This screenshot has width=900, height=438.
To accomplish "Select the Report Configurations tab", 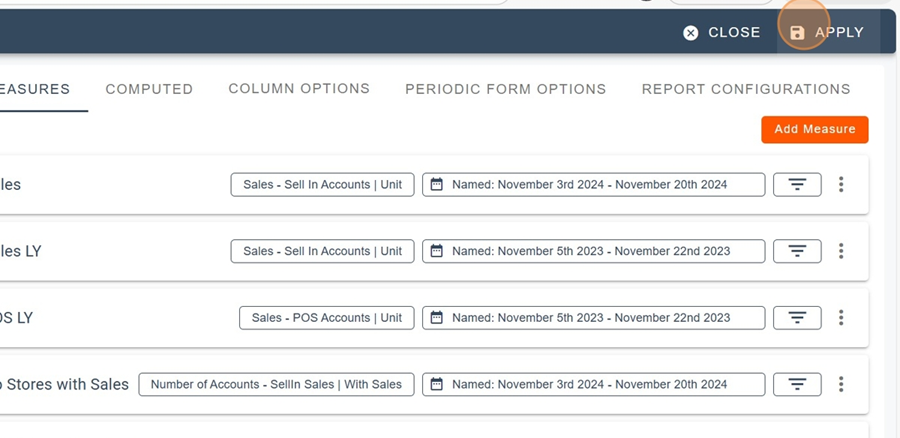I will click(x=746, y=89).
